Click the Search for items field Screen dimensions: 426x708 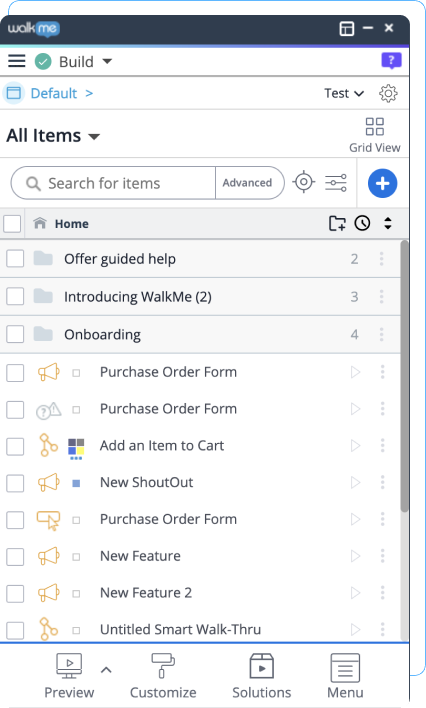pyautogui.click(x=113, y=183)
